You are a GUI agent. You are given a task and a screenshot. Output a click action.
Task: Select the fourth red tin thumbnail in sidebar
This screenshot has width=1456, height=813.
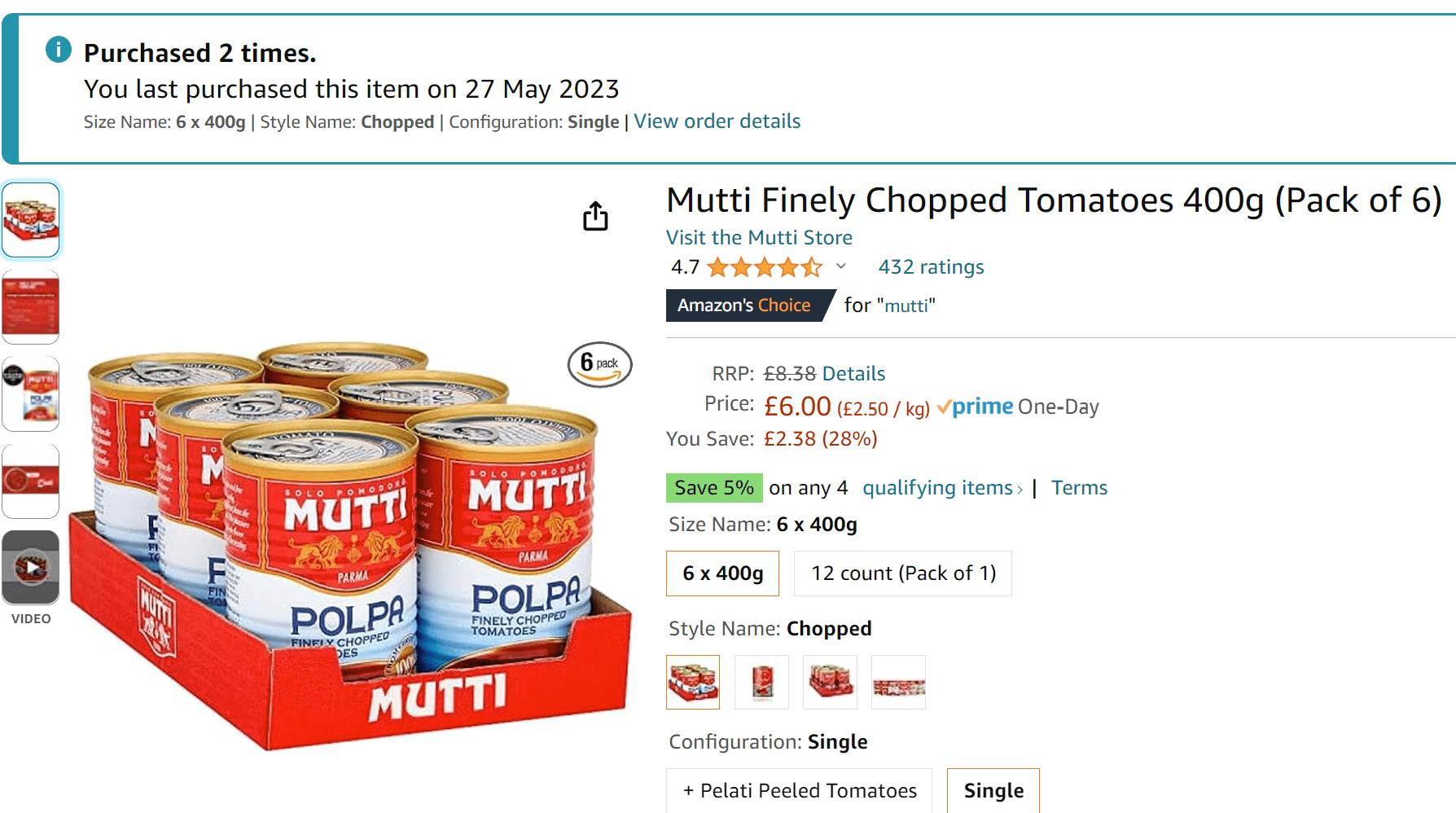[x=31, y=481]
